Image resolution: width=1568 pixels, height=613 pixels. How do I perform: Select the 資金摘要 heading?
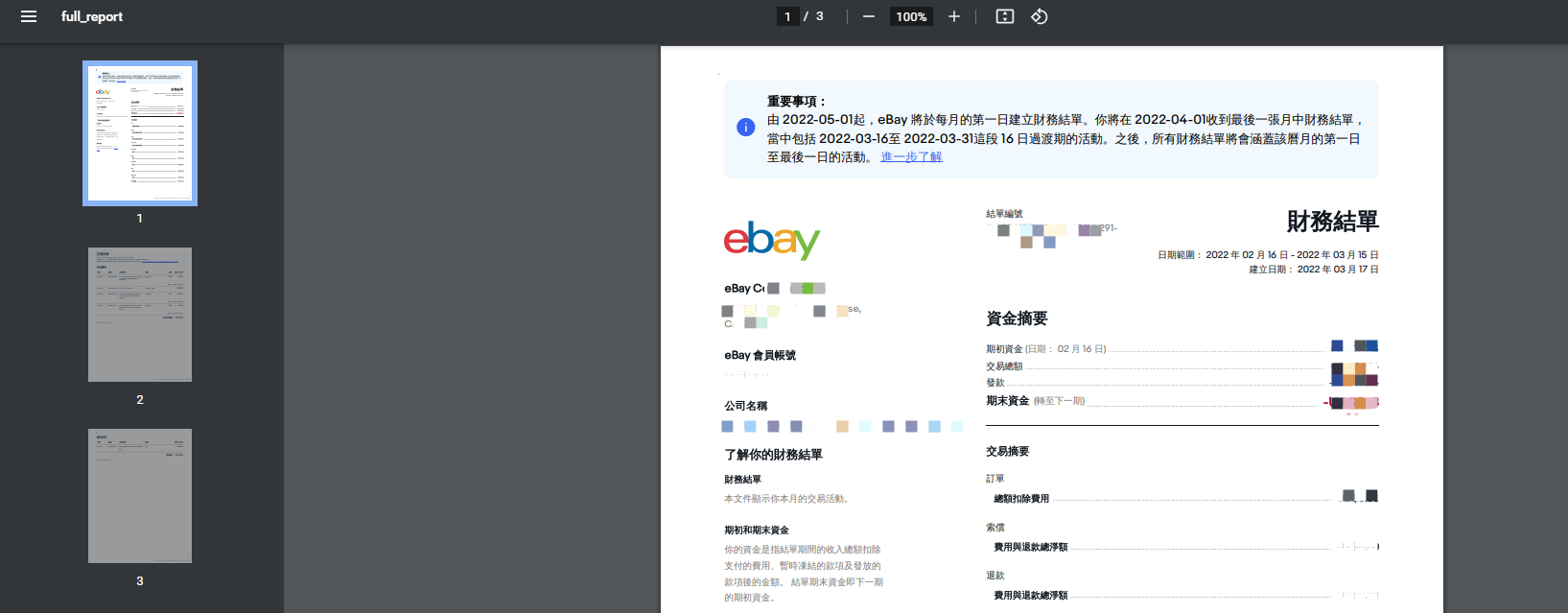point(1017,318)
